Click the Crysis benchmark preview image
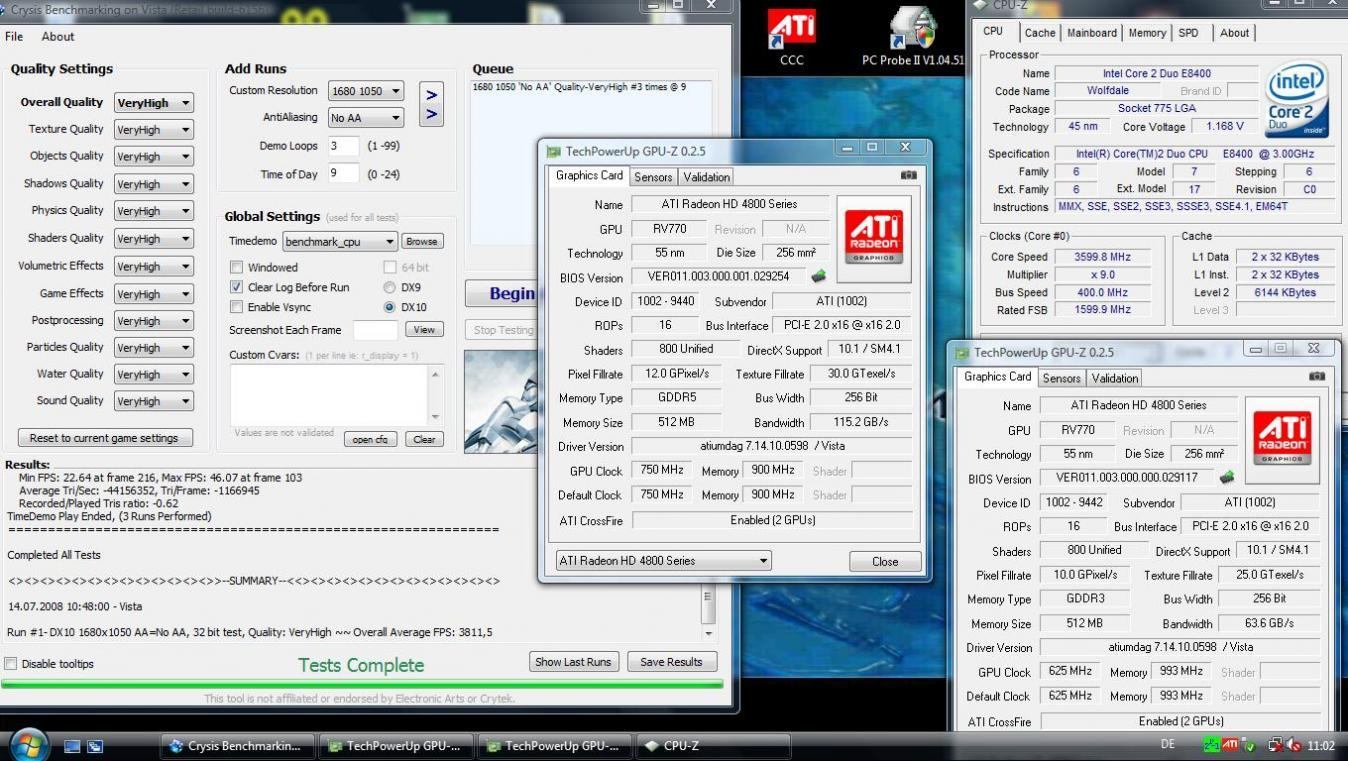Screen dimensions: 1348x761 point(500,401)
